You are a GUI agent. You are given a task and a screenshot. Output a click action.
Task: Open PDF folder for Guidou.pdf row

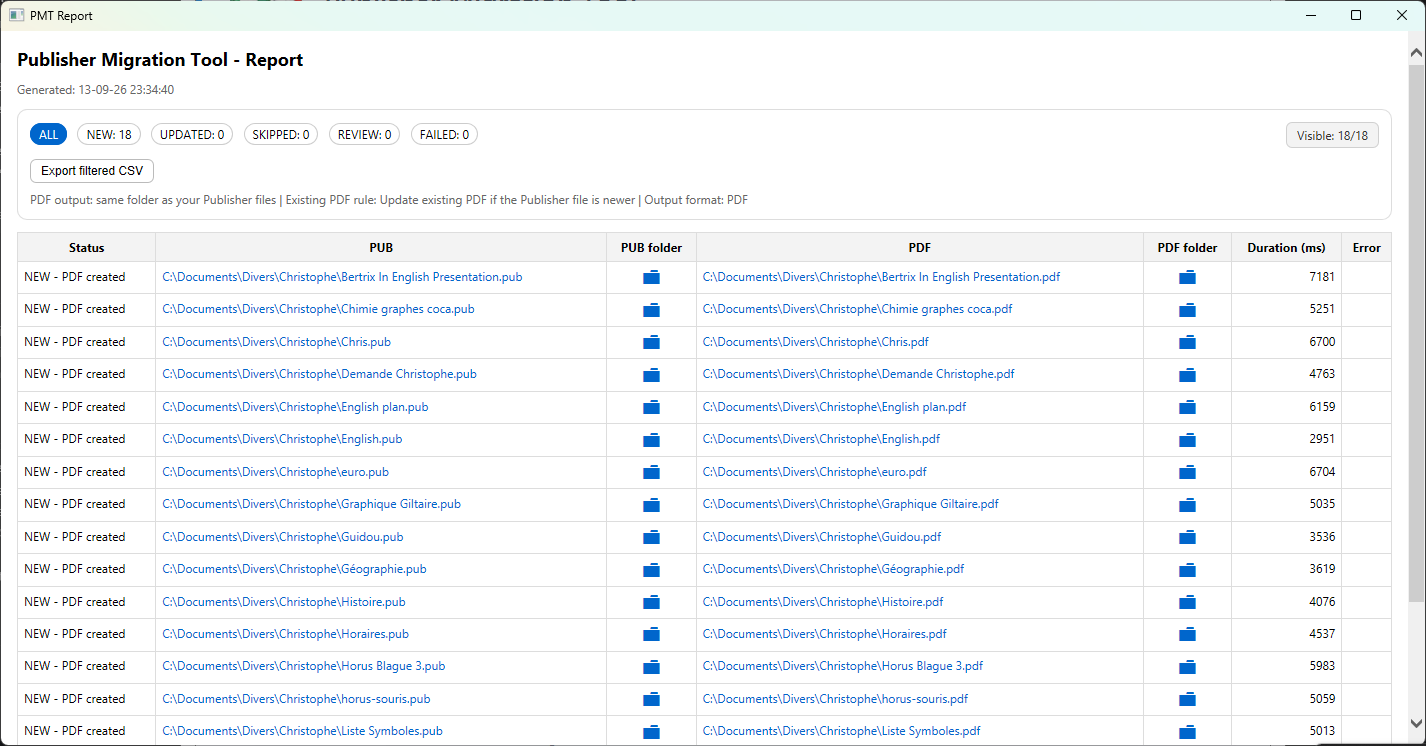pos(1187,538)
